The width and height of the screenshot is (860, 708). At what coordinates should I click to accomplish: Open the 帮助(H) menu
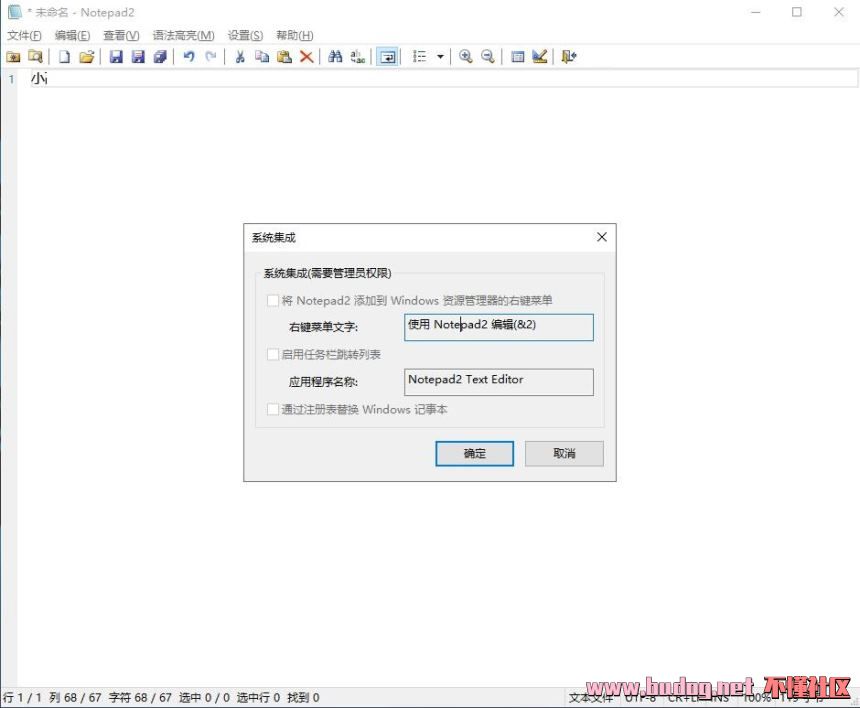coord(295,36)
